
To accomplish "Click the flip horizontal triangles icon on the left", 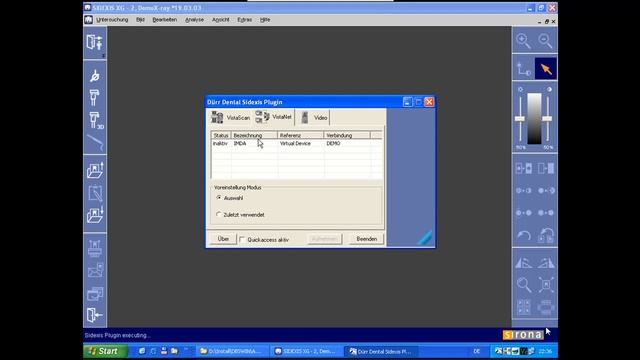I will pos(524,263).
